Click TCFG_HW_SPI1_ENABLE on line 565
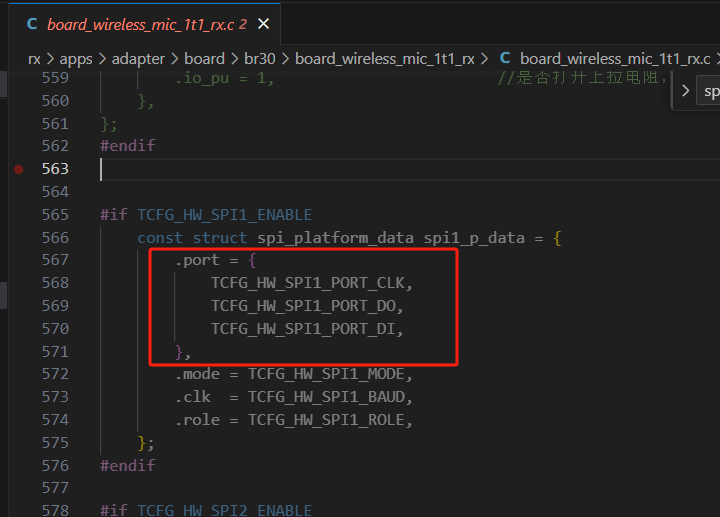 (x=225, y=215)
